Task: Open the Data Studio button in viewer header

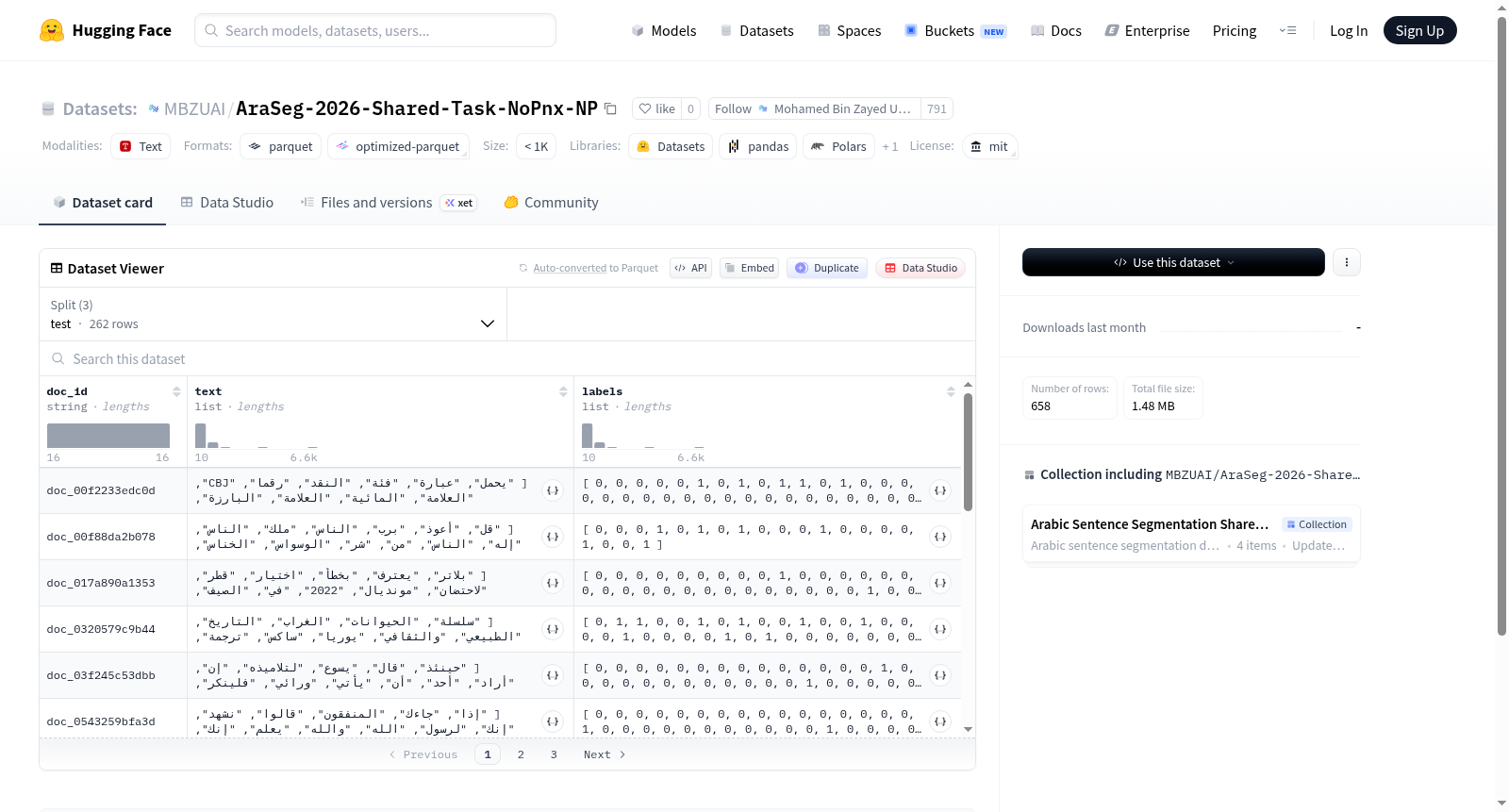Action: coord(920,268)
